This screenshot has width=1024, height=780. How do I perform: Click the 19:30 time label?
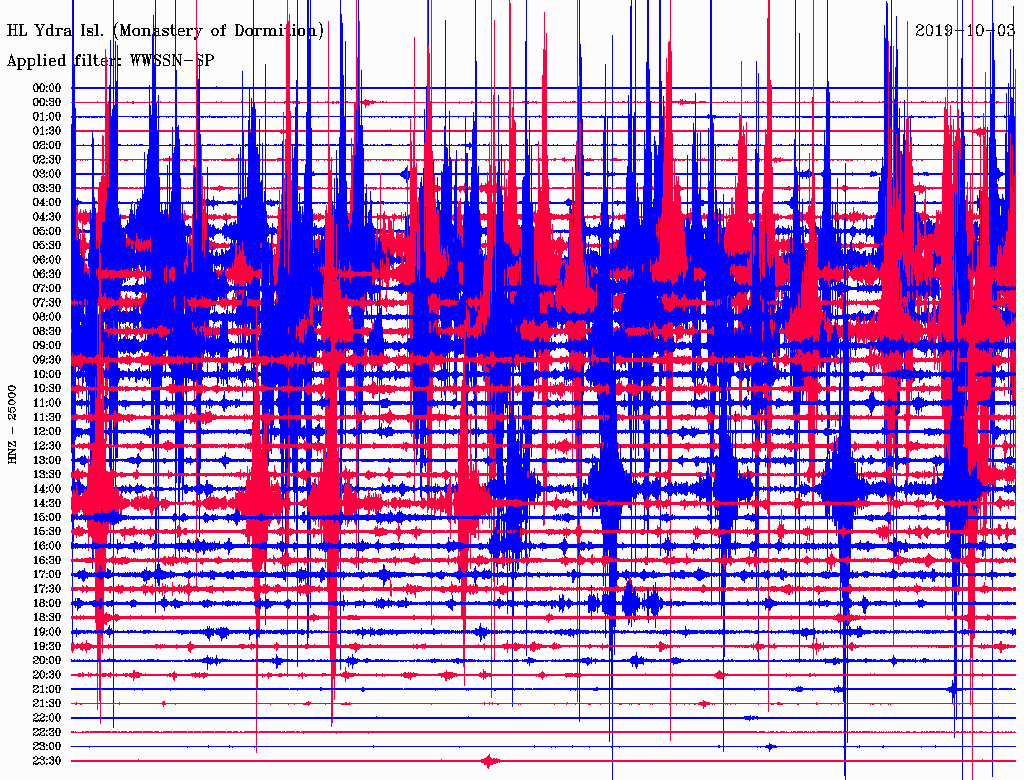pyautogui.click(x=47, y=647)
